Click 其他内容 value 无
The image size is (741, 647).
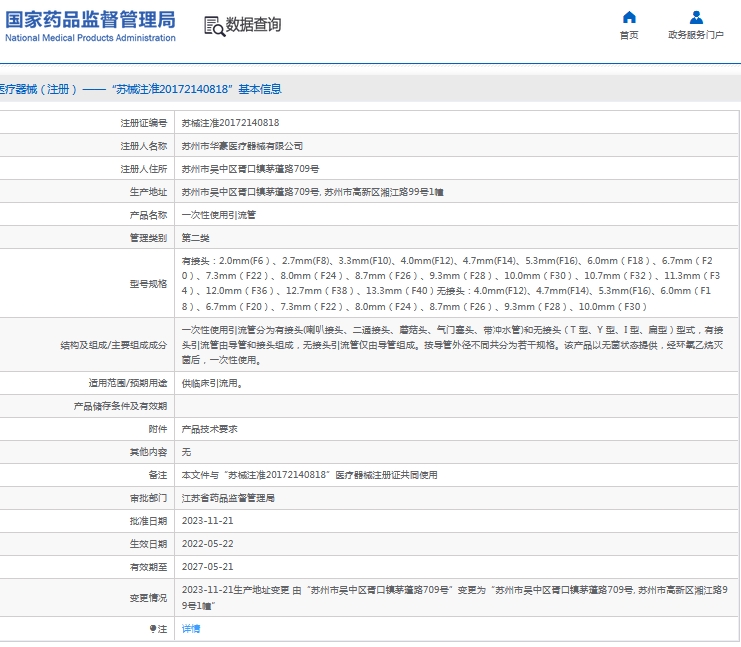pos(186,452)
